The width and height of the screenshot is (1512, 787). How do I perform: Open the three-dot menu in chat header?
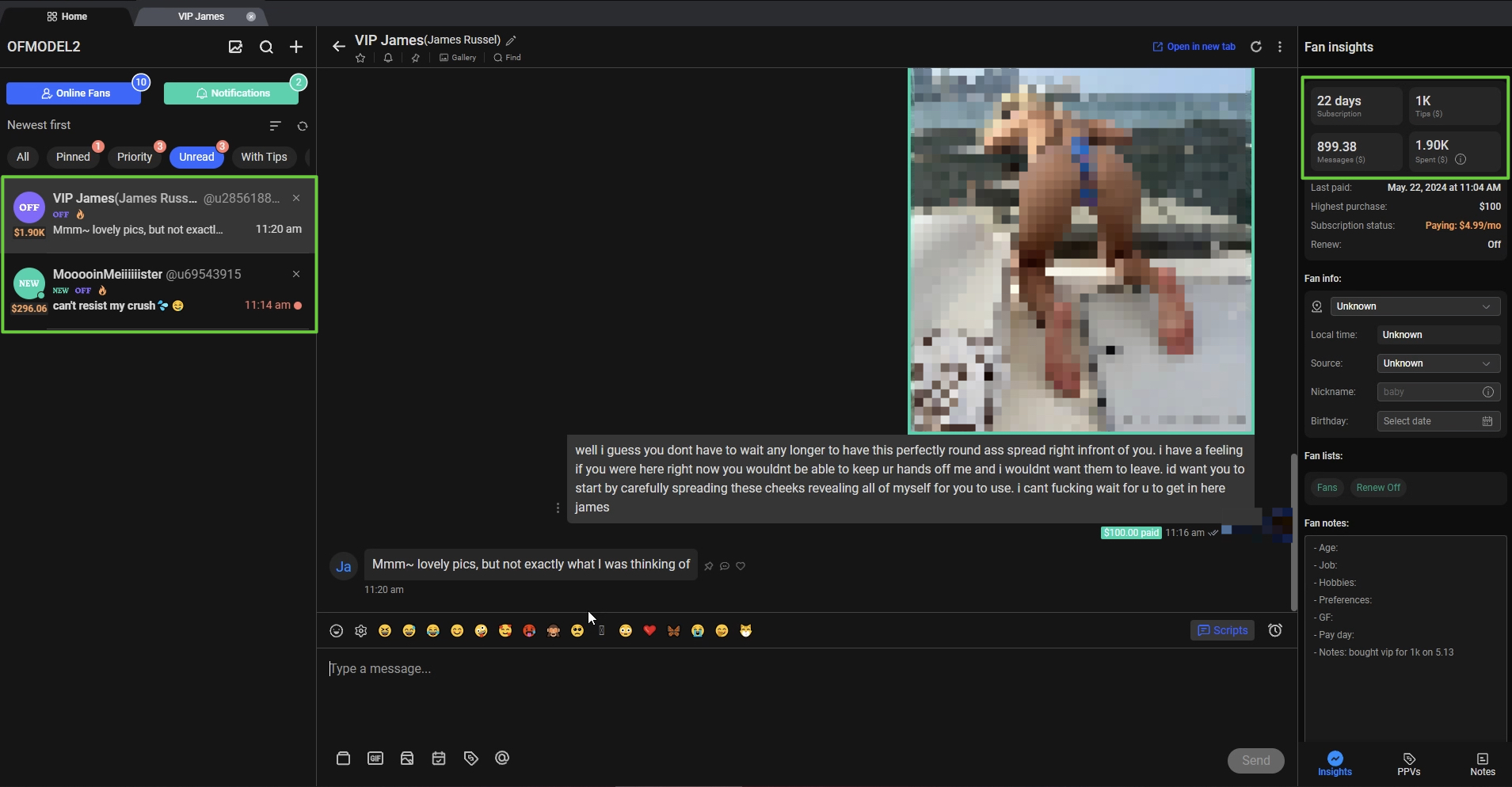[1280, 47]
